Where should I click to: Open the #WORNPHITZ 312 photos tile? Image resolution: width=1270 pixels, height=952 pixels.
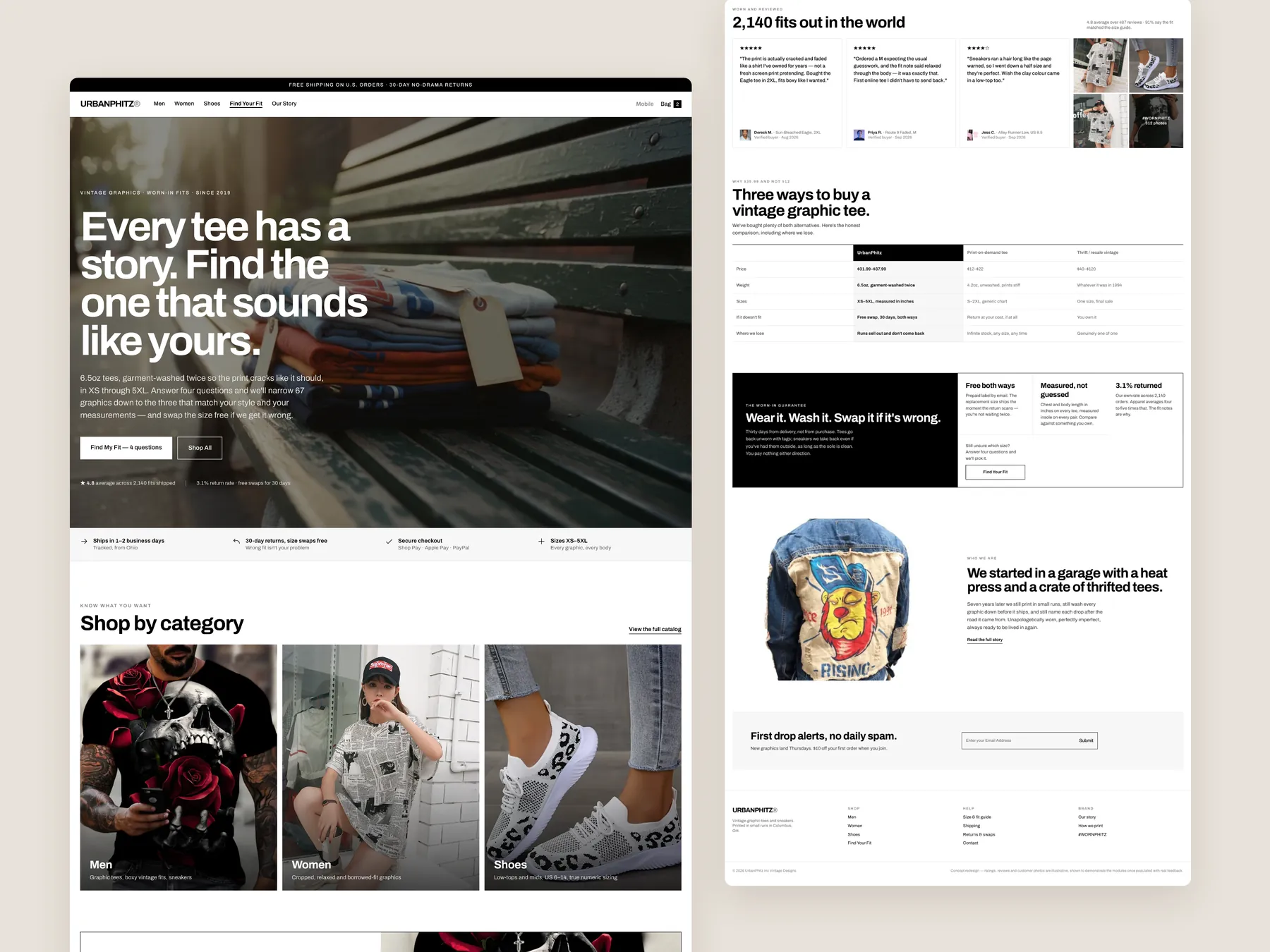tap(1156, 121)
